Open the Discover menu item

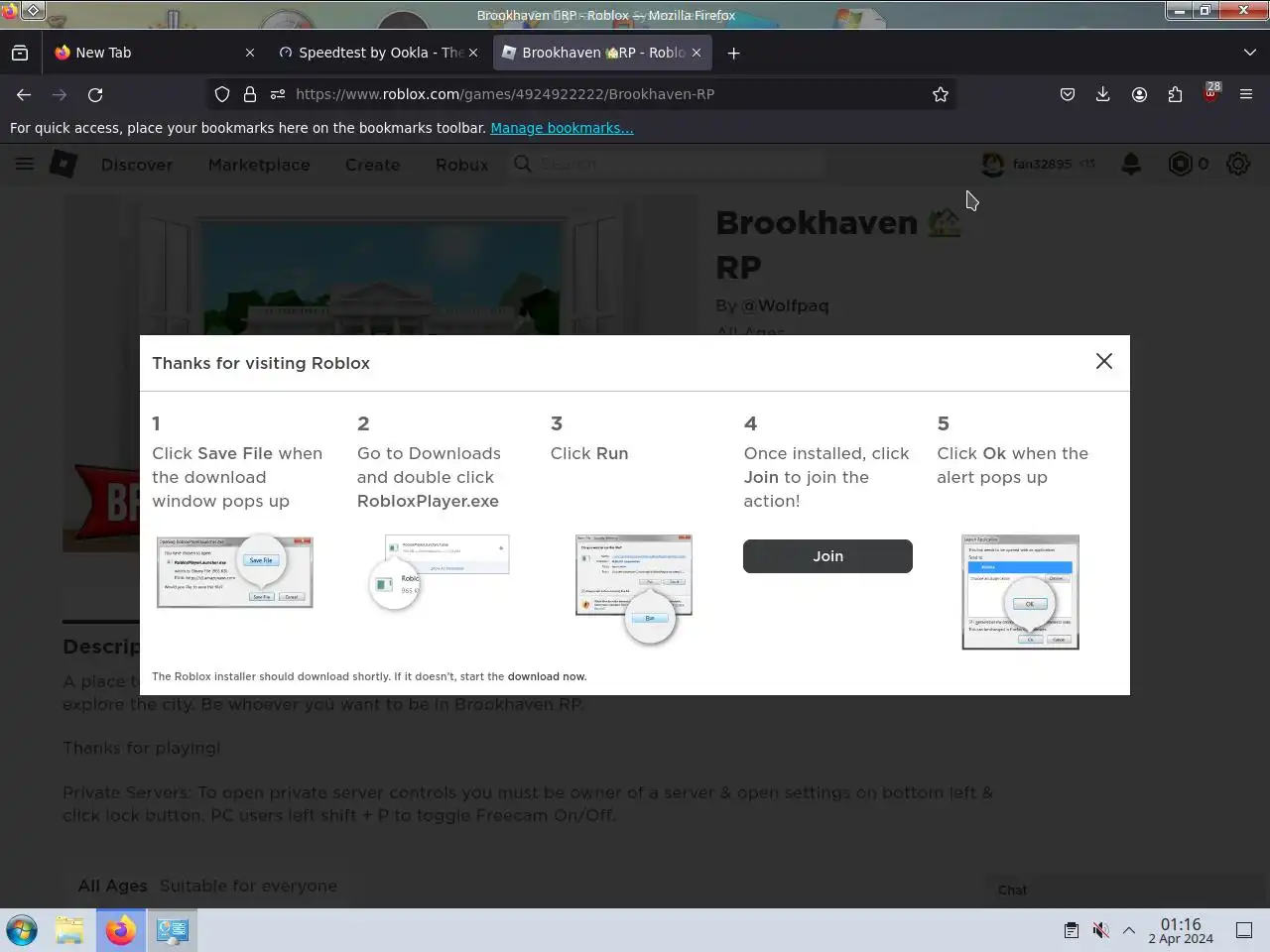[x=137, y=165]
